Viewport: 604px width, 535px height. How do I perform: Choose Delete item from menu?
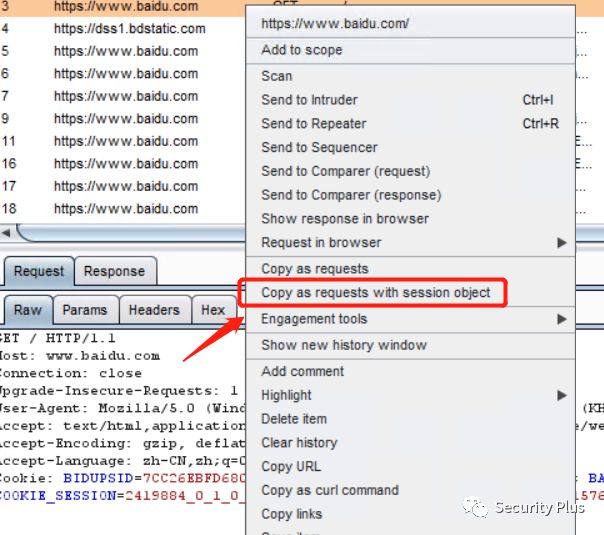[411, 419]
